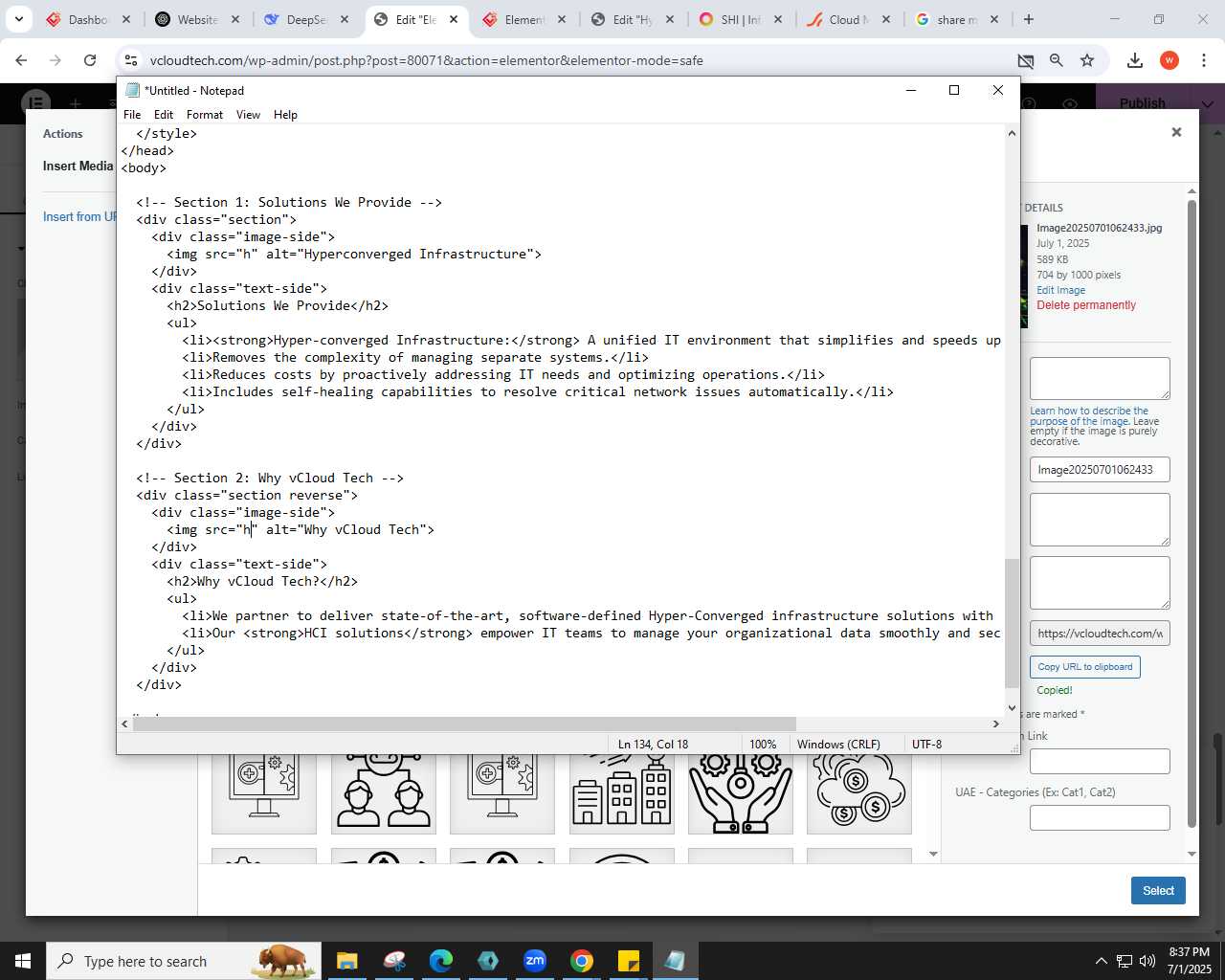Click the taskbar search box
Viewport: 1225px width, 980px height.
[x=185, y=961]
